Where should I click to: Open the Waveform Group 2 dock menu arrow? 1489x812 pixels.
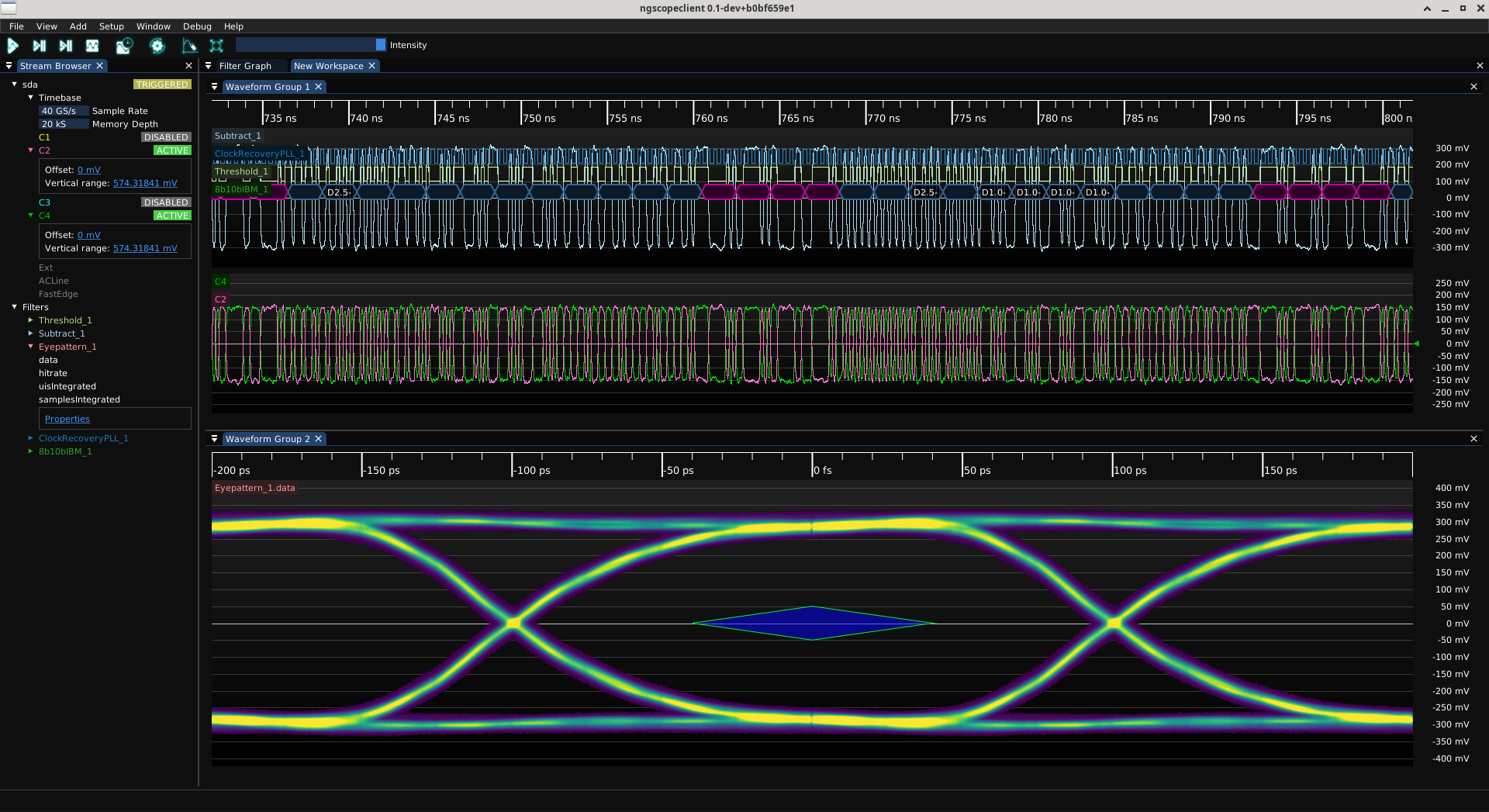215,439
